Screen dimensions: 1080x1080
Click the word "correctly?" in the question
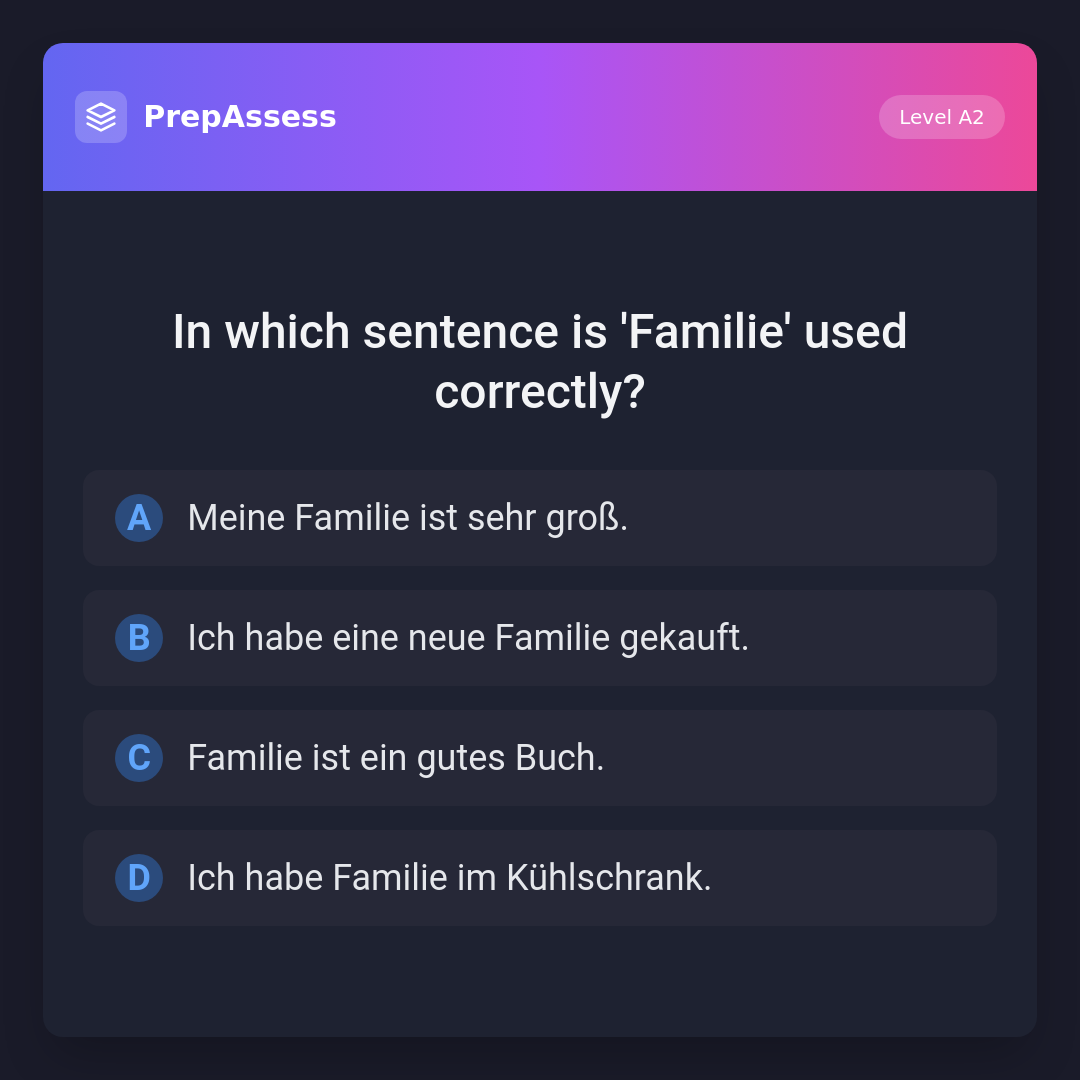coord(540,392)
